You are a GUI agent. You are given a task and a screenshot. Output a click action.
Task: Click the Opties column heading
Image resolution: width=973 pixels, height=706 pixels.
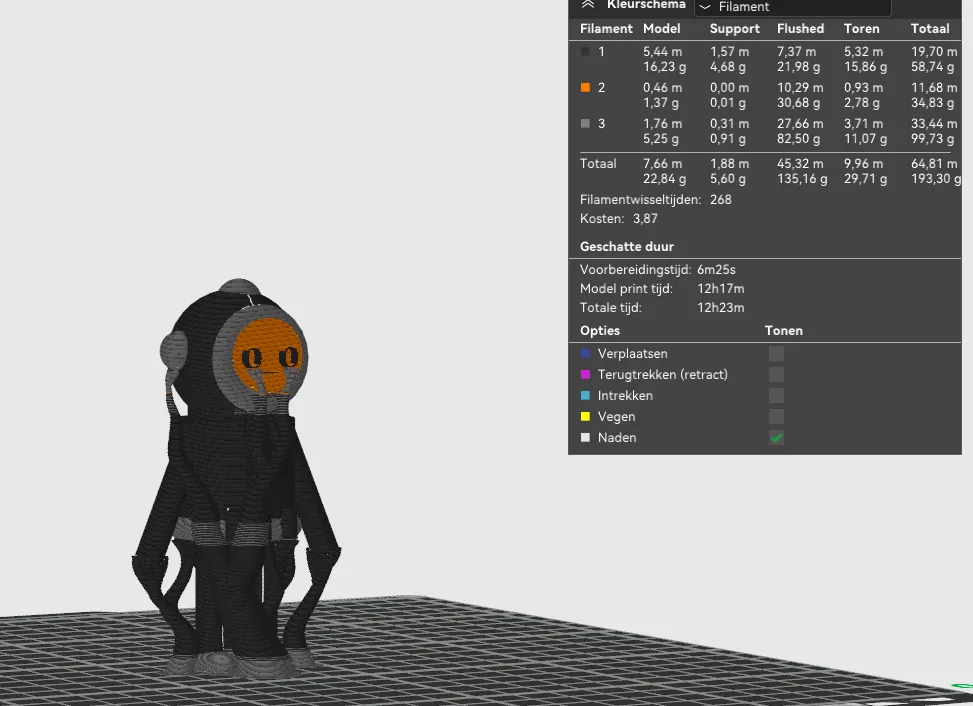tap(599, 331)
